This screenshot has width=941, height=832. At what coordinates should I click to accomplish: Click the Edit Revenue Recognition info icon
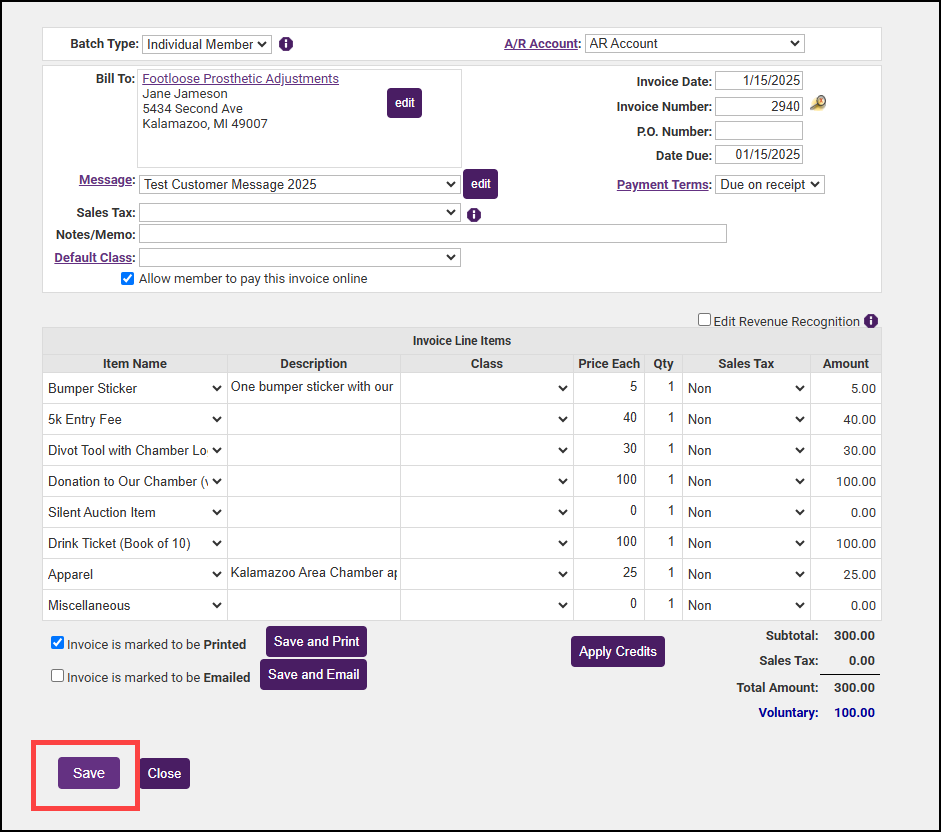coord(871,321)
